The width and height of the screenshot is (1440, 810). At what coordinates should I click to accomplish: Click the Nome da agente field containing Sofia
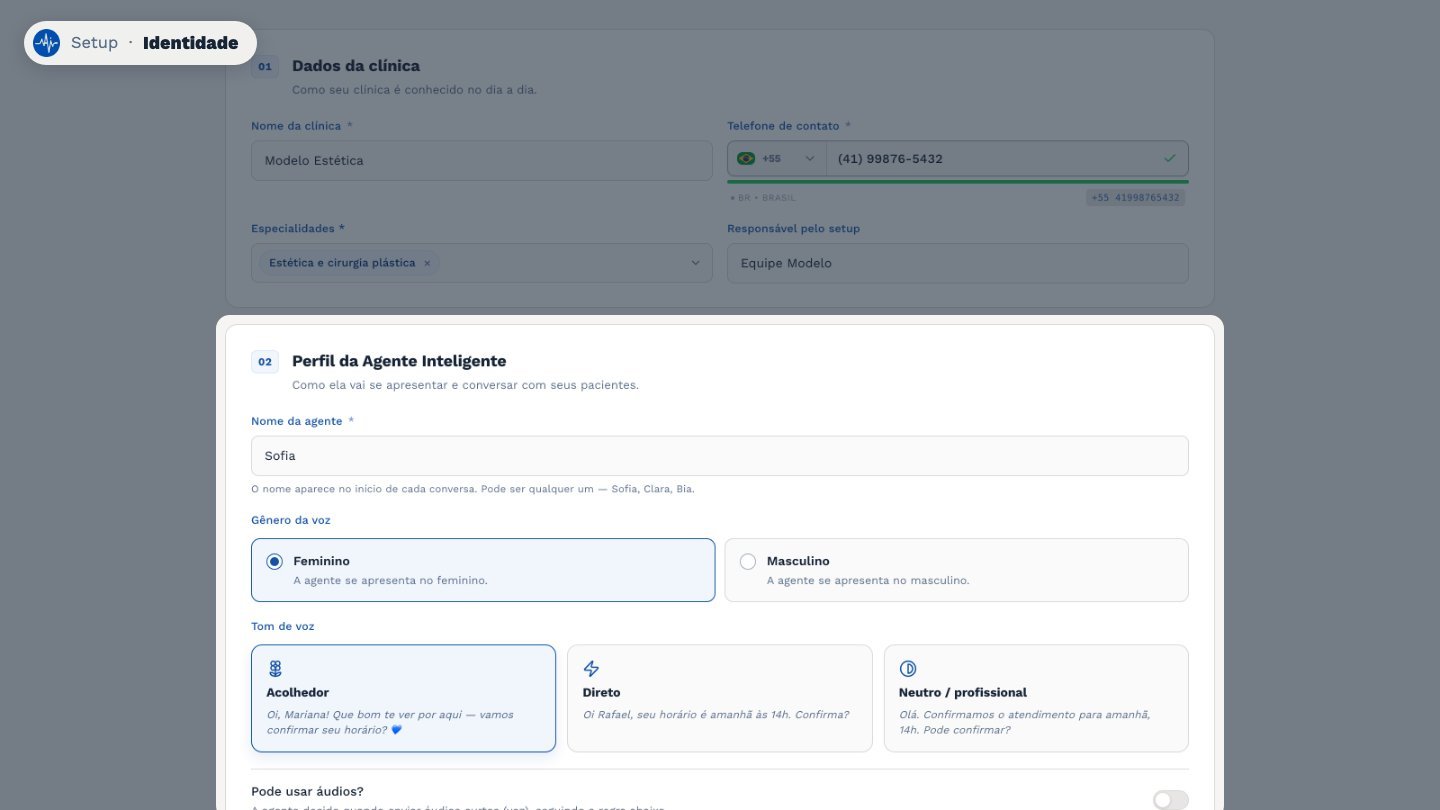point(720,456)
